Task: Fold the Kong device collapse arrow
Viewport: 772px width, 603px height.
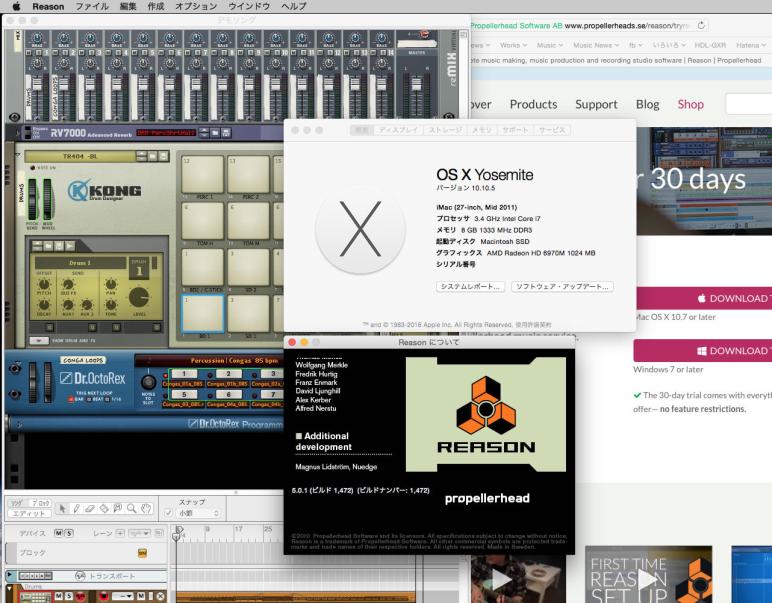Action: [x=18, y=155]
